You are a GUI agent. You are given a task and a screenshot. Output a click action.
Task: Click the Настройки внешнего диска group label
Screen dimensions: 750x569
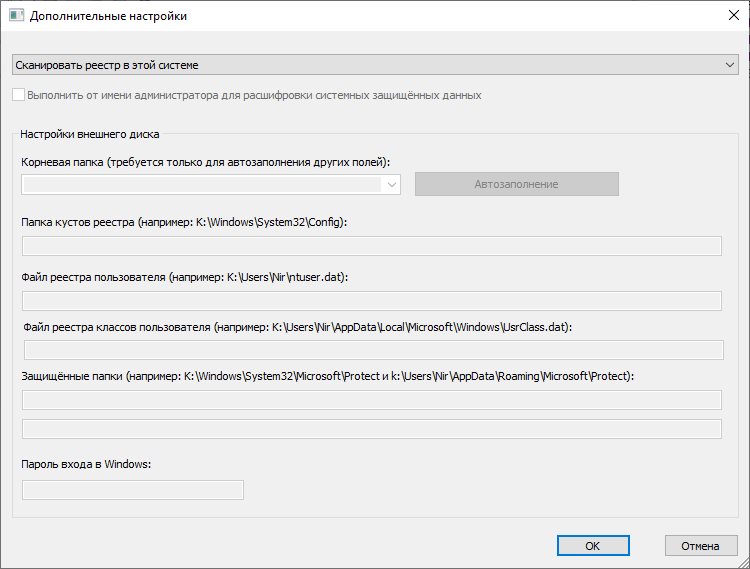[x=83, y=134]
